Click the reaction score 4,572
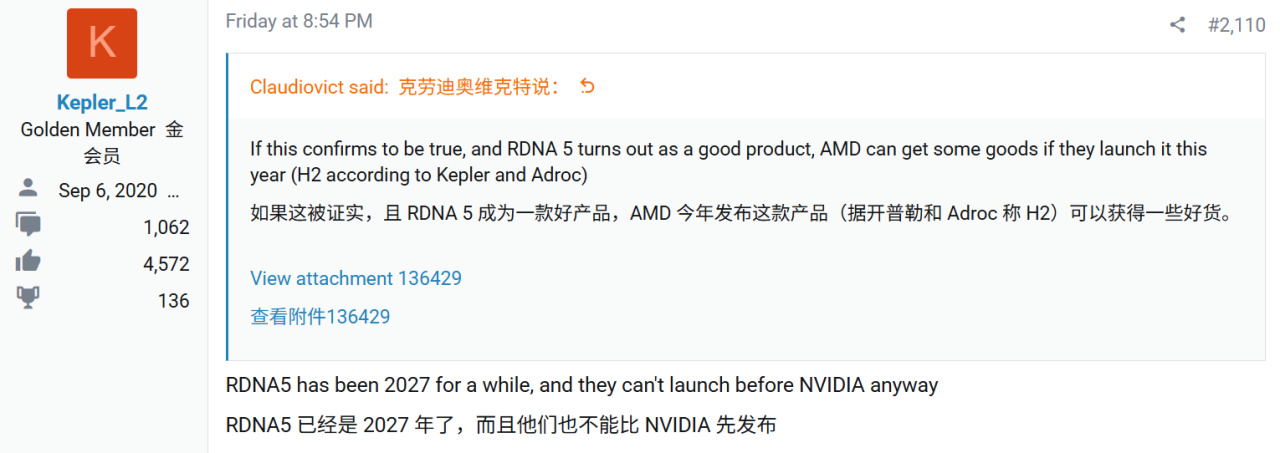Image resolution: width=1280 pixels, height=453 pixels. click(x=166, y=264)
